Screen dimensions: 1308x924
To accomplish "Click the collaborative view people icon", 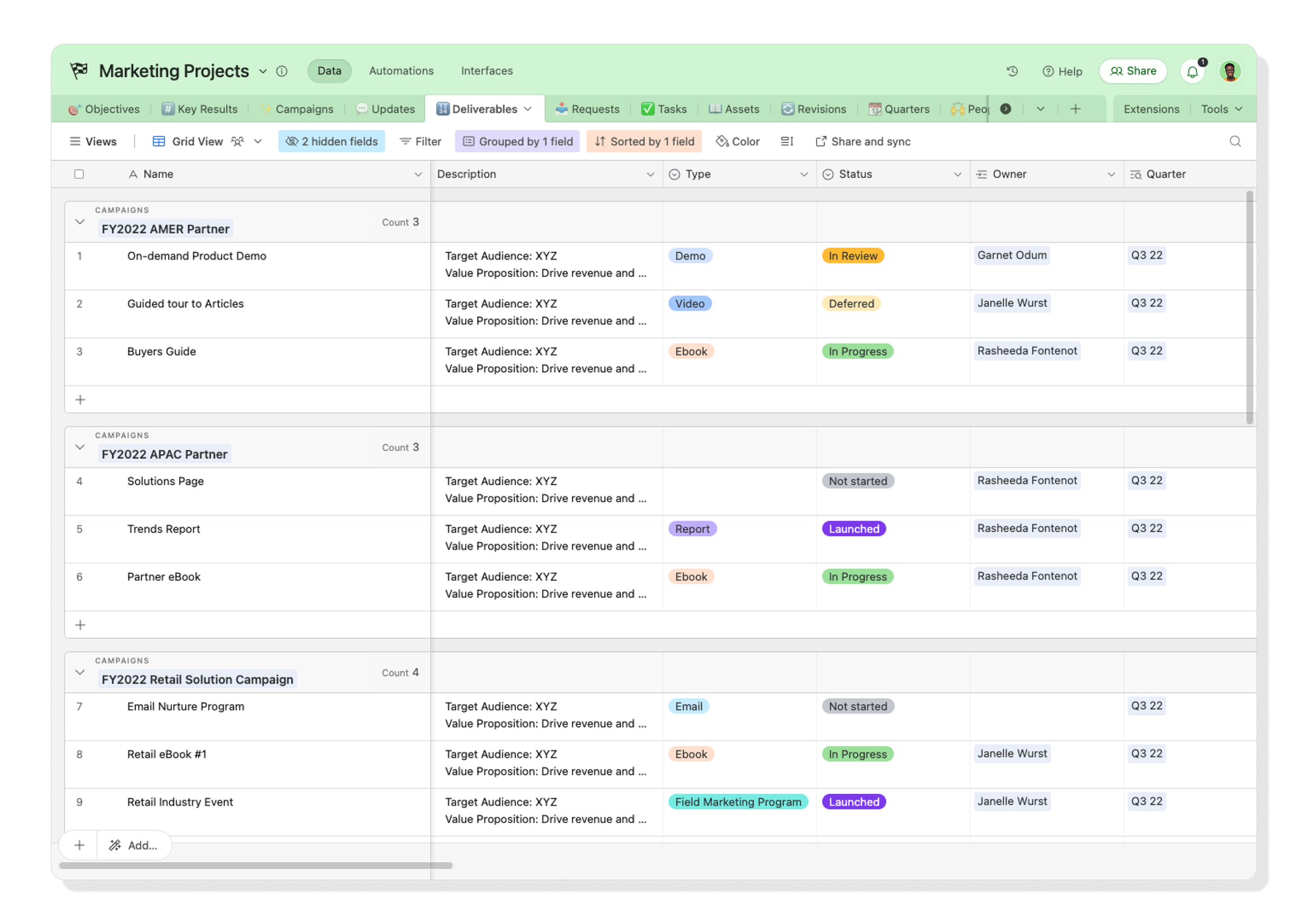I will pos(238,141).
